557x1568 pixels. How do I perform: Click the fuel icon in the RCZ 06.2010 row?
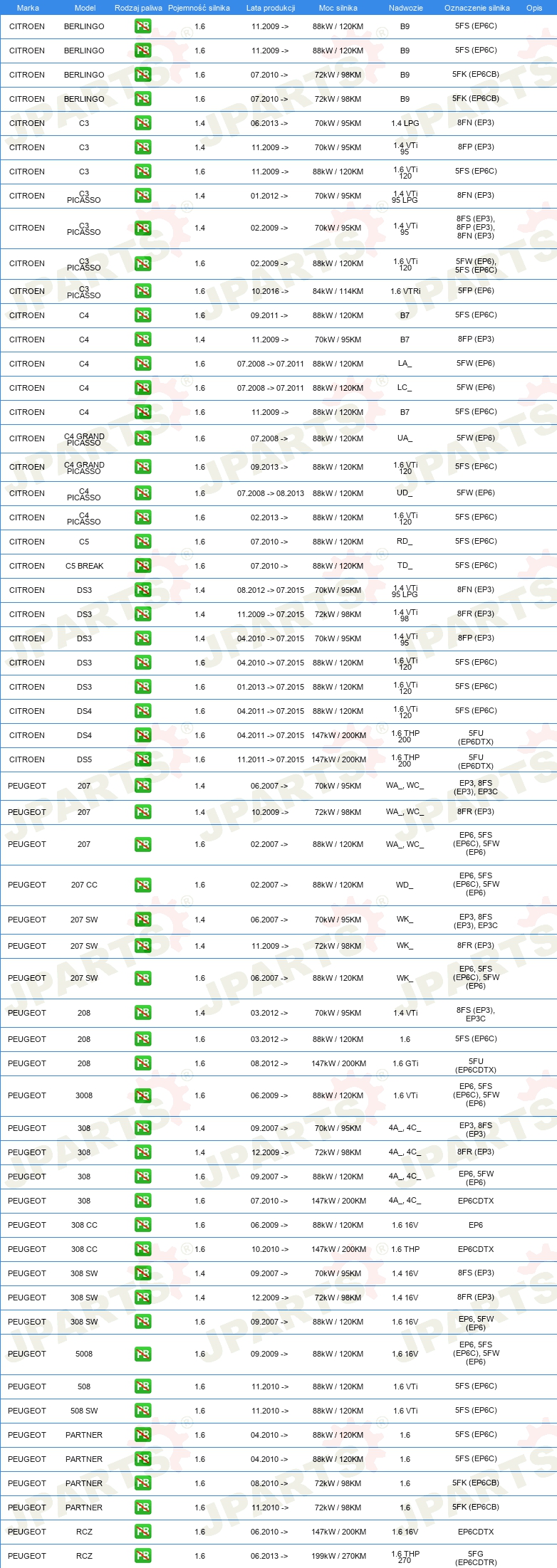point(142,1532)
